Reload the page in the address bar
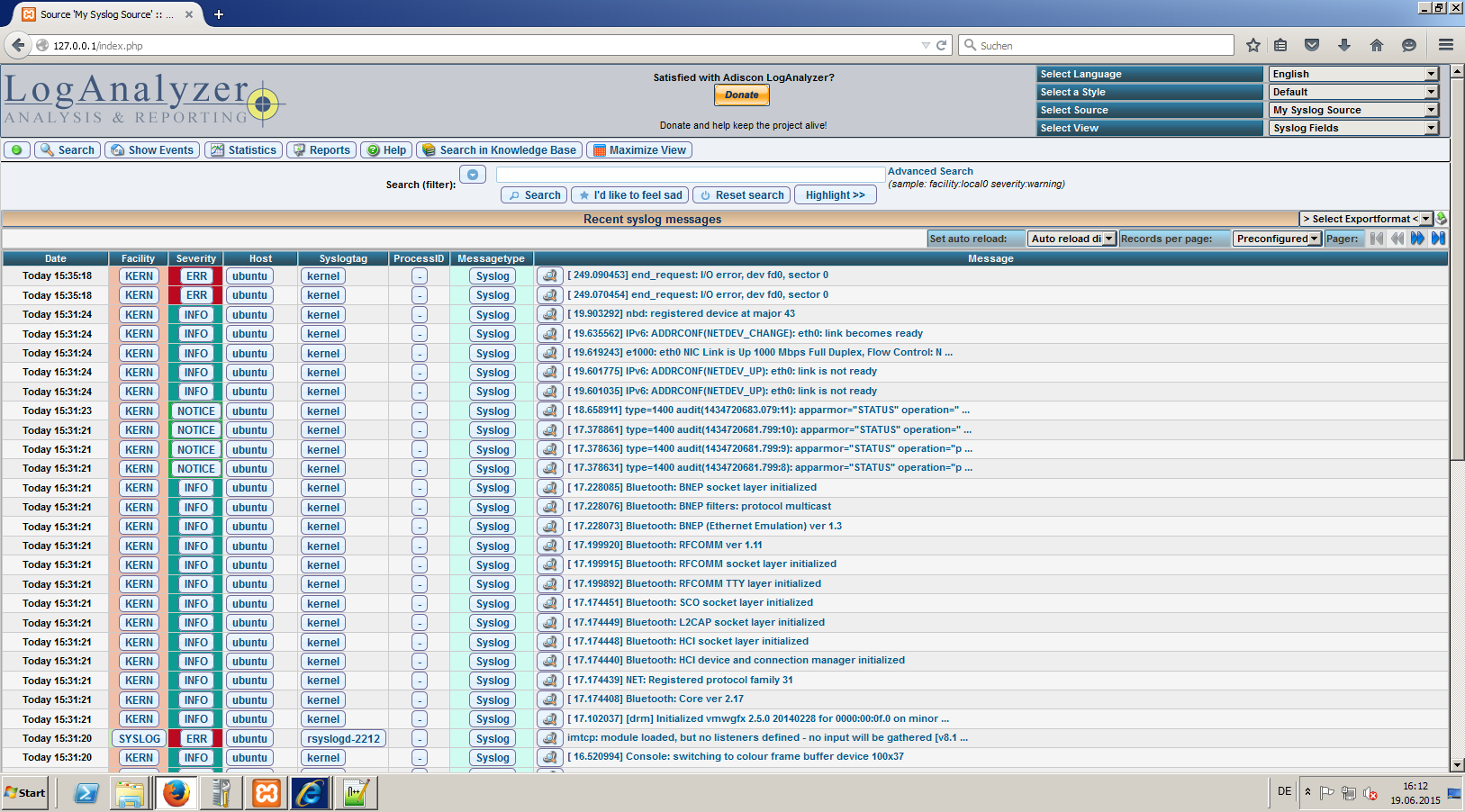This screenshot has width=1465, height=812. point(942,45)
